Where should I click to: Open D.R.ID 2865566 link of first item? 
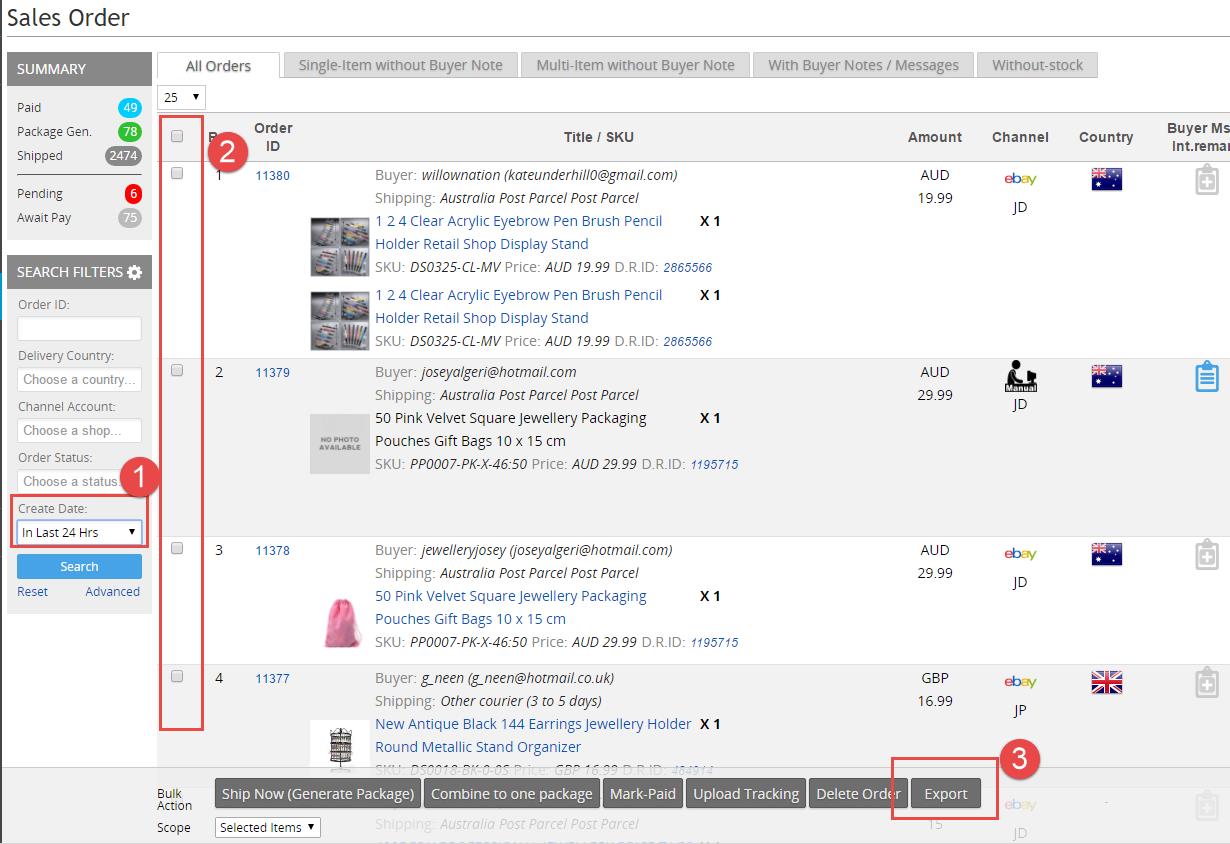688,267
